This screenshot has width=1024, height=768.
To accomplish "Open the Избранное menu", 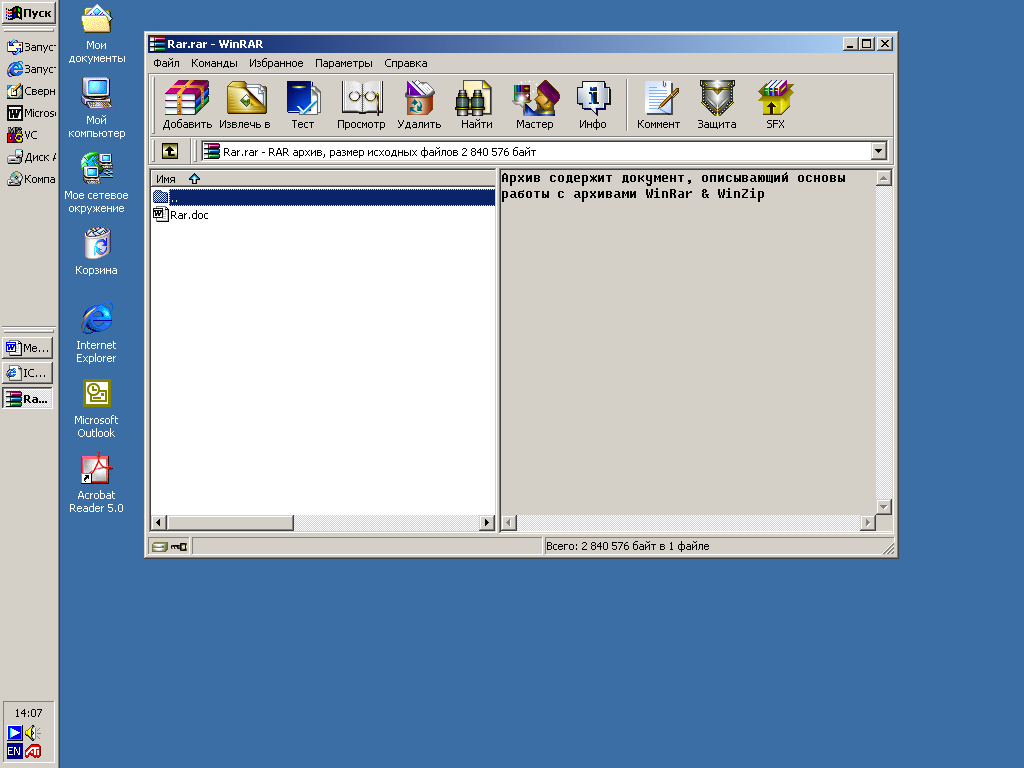I will pyautogui.click(x=276, y=63).
